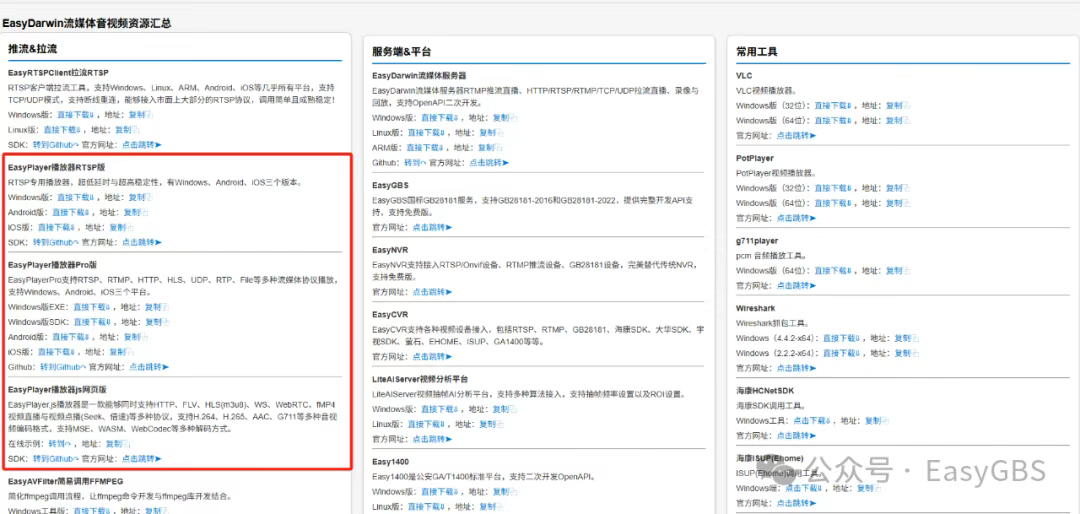The height and width of the screenshot is (514, 1080).
Task: Copy the EasyRTSPClient Linux版 download address
Action: coord(127,130)
